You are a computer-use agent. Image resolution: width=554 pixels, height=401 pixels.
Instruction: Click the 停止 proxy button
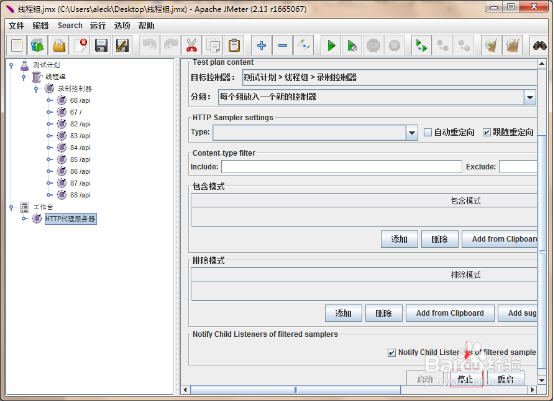[466, 379]
